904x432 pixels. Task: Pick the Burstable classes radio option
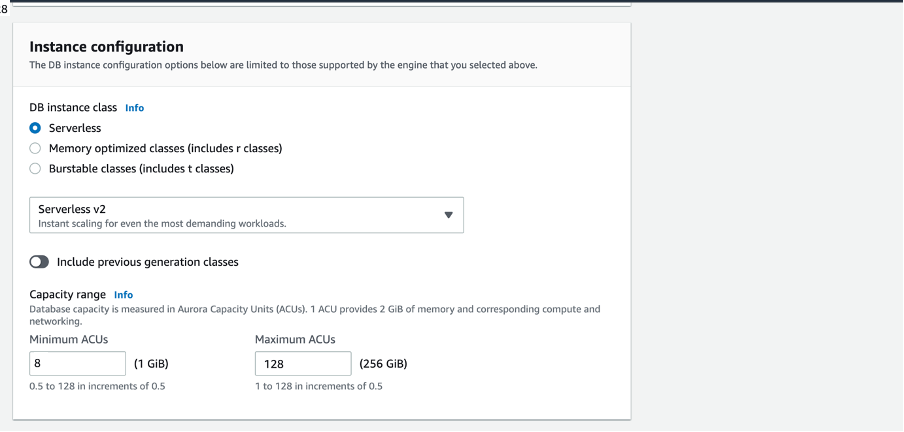[36, 168]
